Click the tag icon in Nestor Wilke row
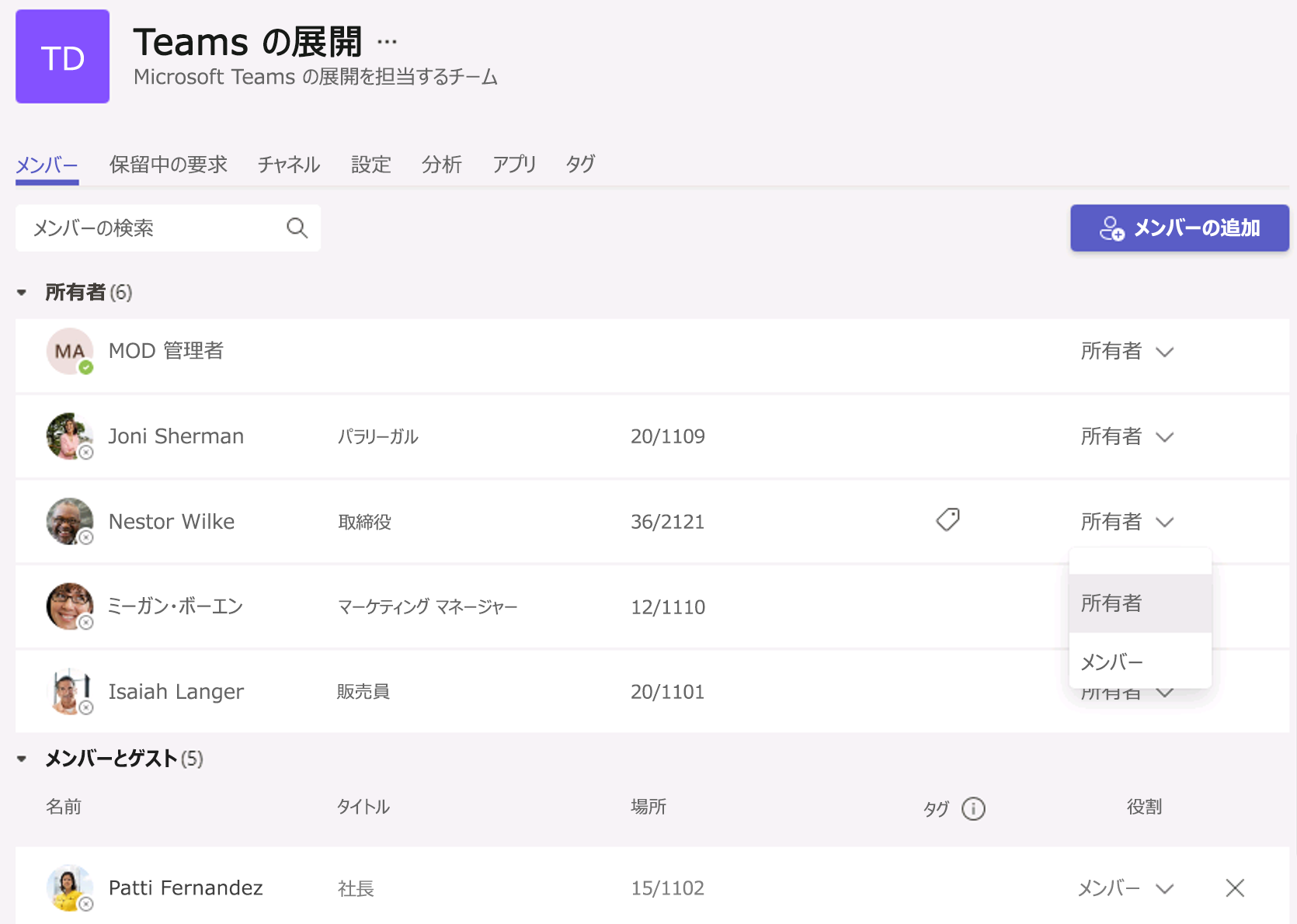This screenshot has width=1297, height=924. coord(948,519)
